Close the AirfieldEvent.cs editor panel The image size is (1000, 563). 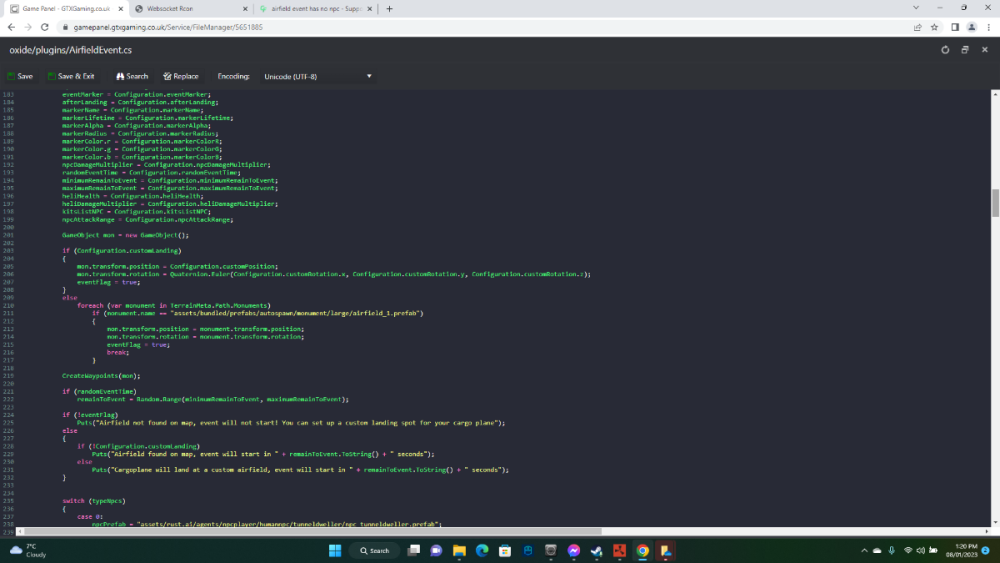click(985, 50)
